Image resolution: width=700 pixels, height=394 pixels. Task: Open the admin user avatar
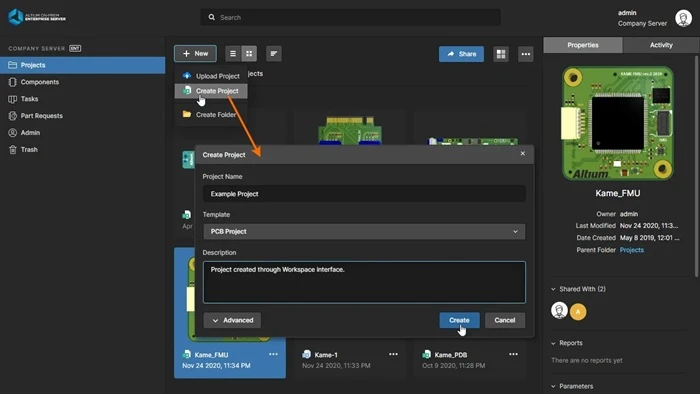point(683,18)
